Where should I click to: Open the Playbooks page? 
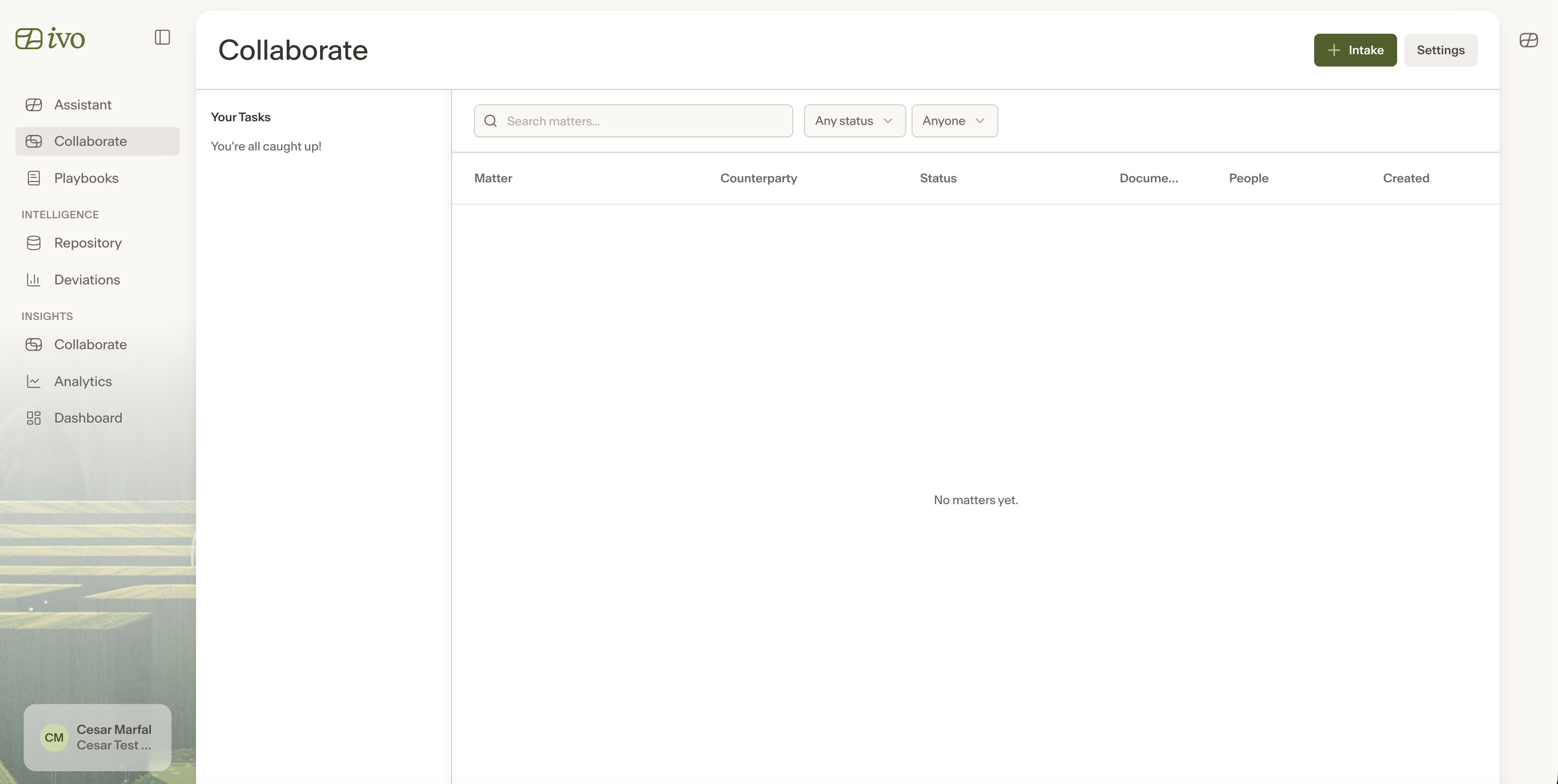pyautogui.click(x=98, y=178)
